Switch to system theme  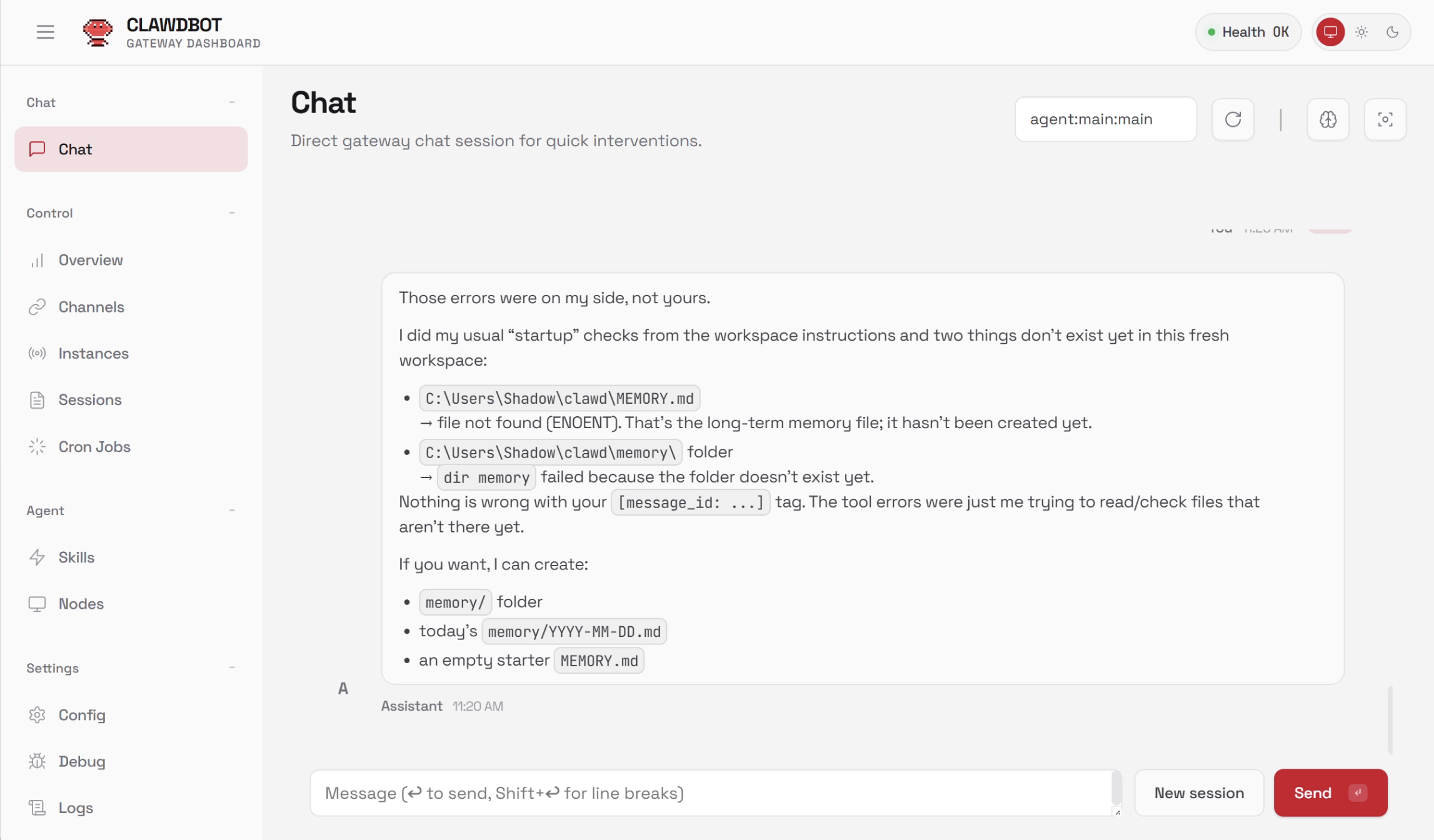coord(1330,32)
